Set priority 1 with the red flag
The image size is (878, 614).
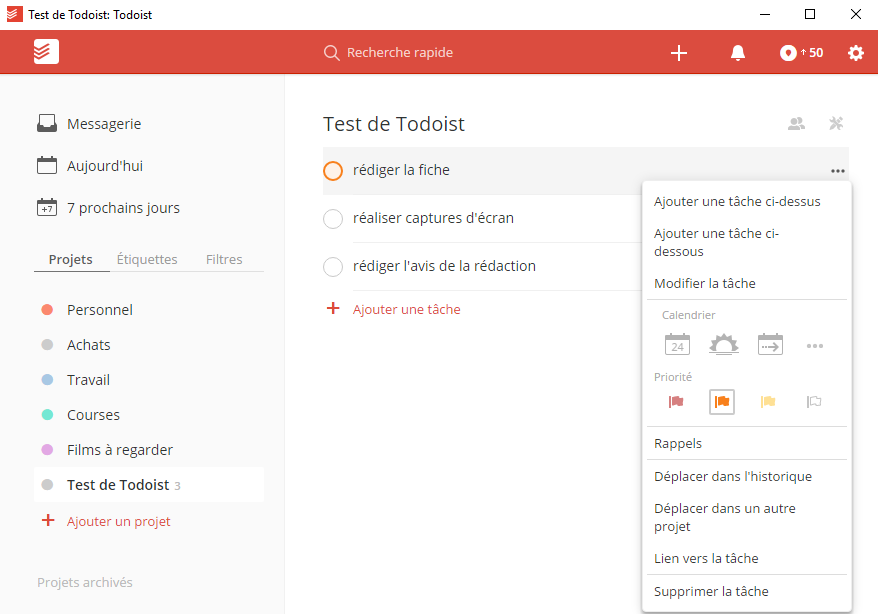pyautogui.click(x=676, y=401)
